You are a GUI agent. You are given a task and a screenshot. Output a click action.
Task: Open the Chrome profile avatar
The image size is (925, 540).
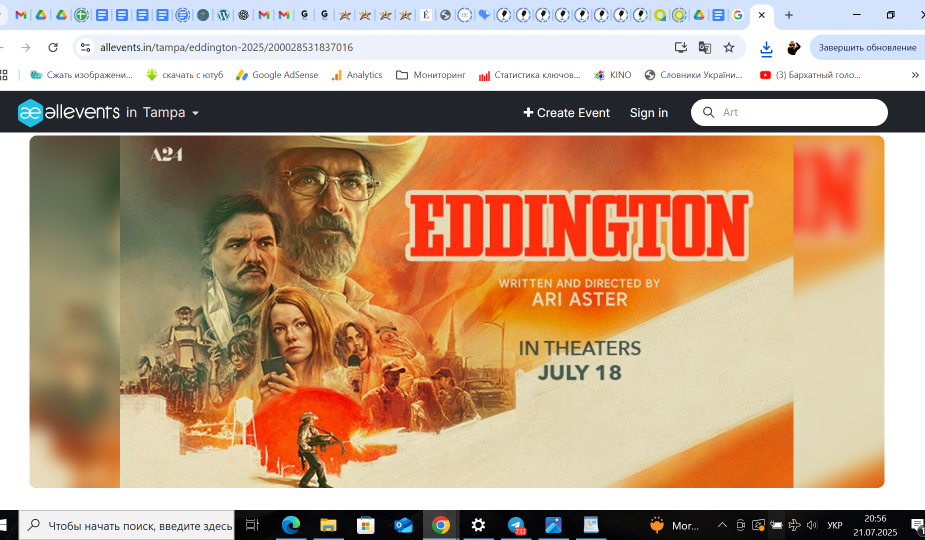pyautogui.click(x=793, y=48)
